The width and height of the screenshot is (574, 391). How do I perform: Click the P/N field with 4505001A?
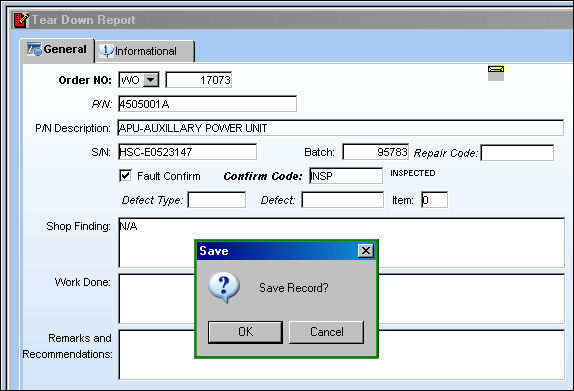coord(207,104)
